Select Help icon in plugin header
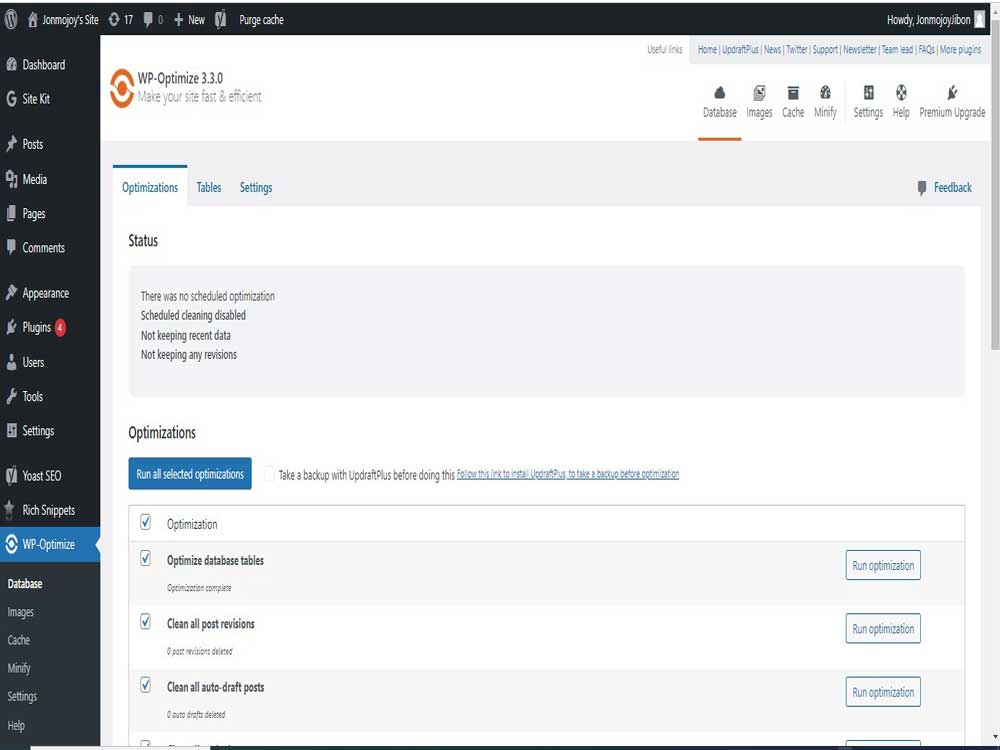Image resolution: width=1000 pixels, height=750 pixels. [901, 102]
